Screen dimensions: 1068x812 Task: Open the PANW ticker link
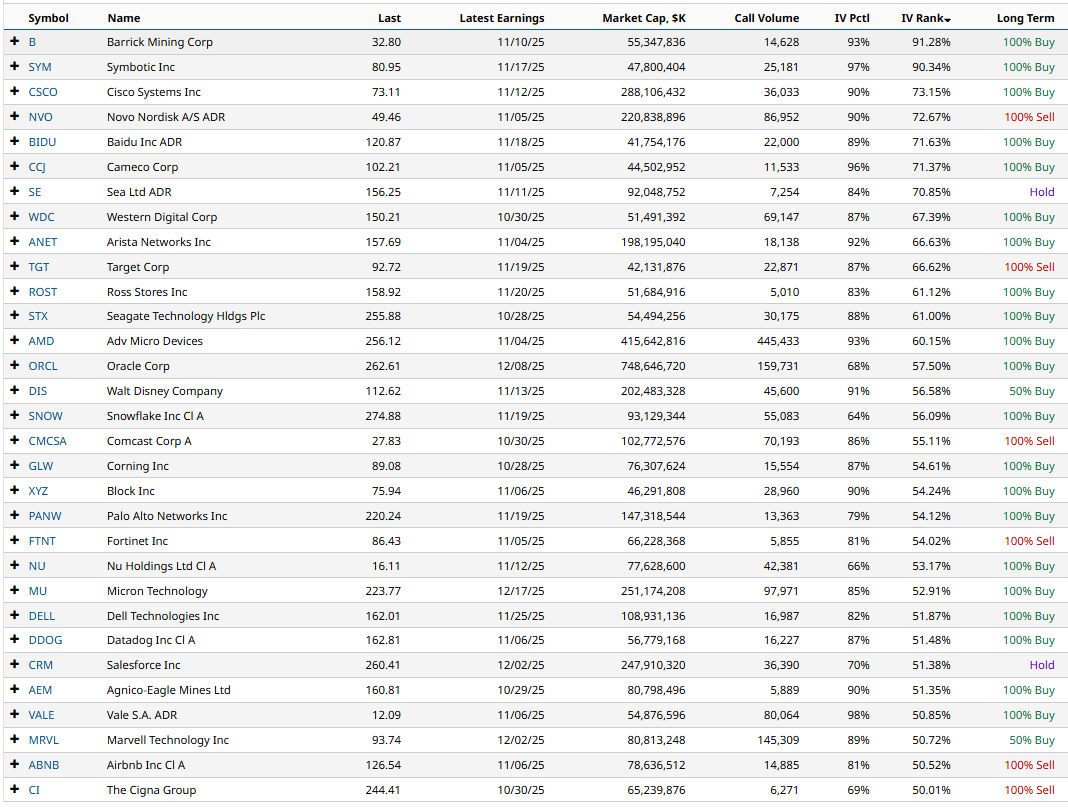(45, 516)
